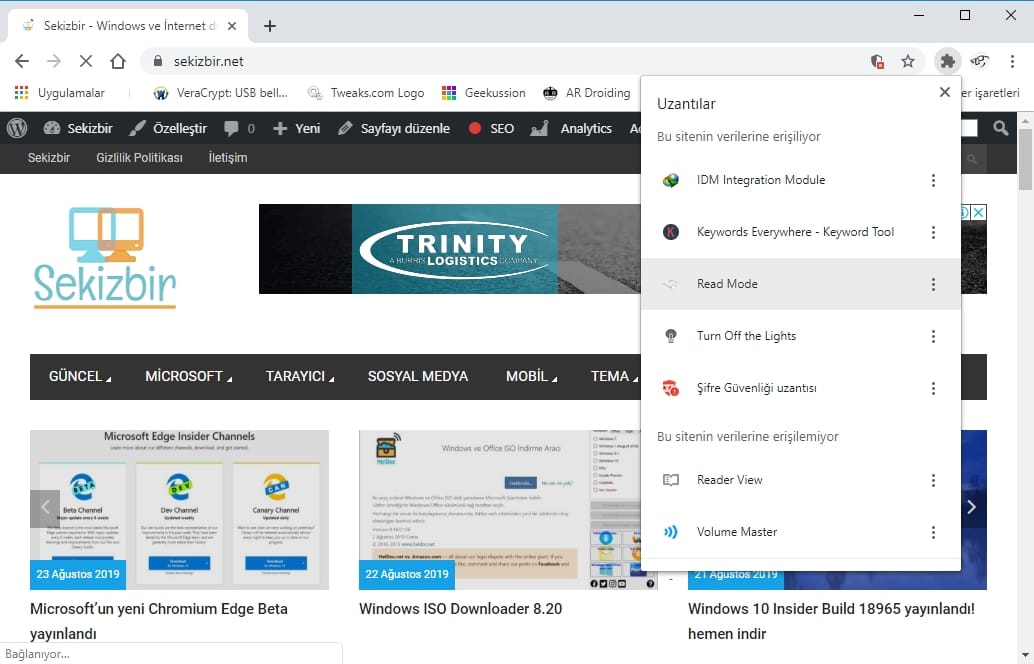Open the comments bubble in admin bar
This screenshot has height=664, width=1034.
tap(239, 129)
